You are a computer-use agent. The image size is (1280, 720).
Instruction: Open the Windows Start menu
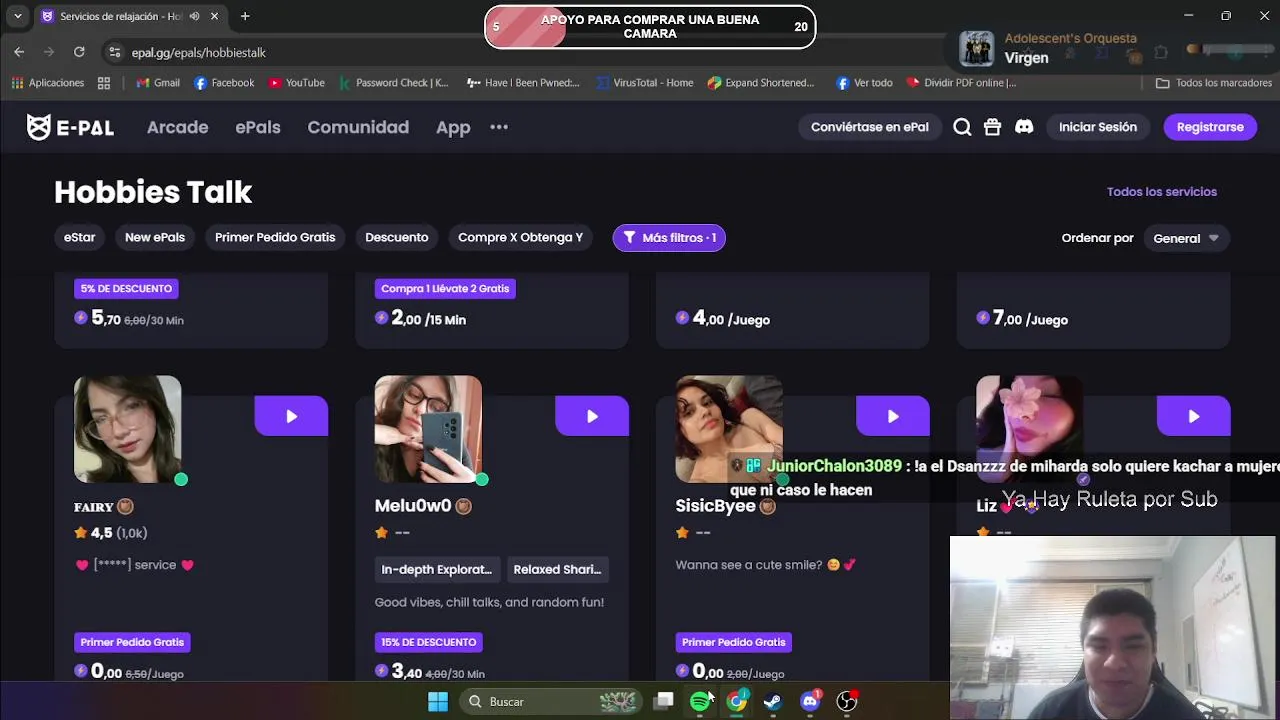point(438,702)
